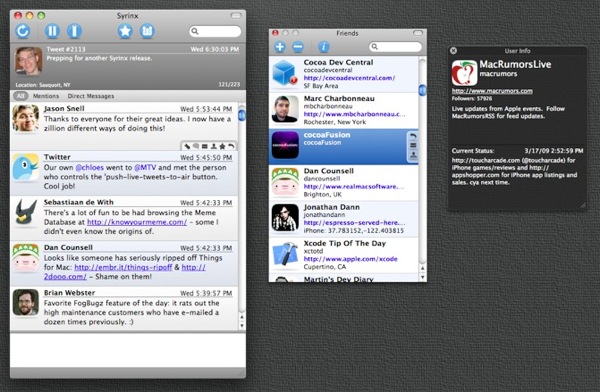Viewport: 600px width, 392px height.
Task: Open the mbcharbonneau website link
Action: click(354, 114)
